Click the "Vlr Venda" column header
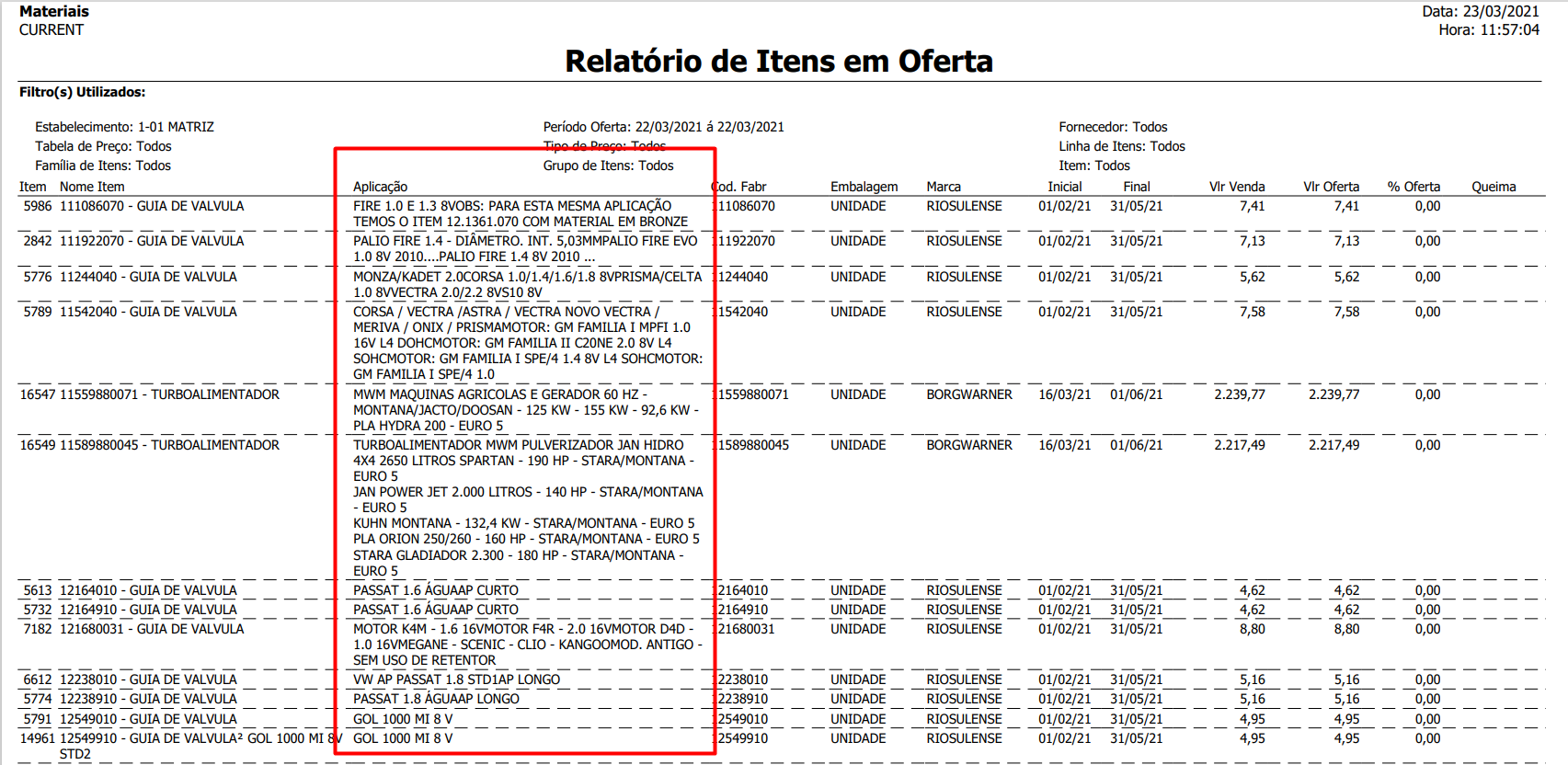1568x765 pixels. [x=1237, y=187]
